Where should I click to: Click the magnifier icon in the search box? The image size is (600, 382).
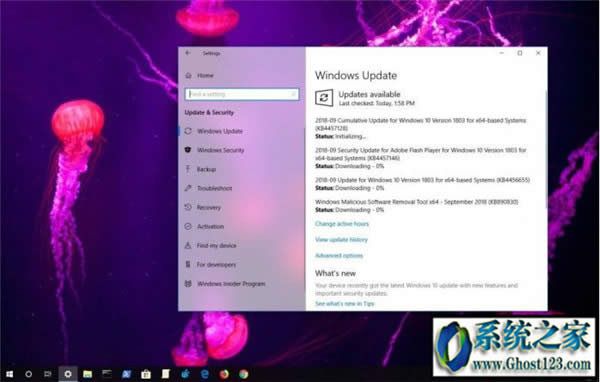293,94
